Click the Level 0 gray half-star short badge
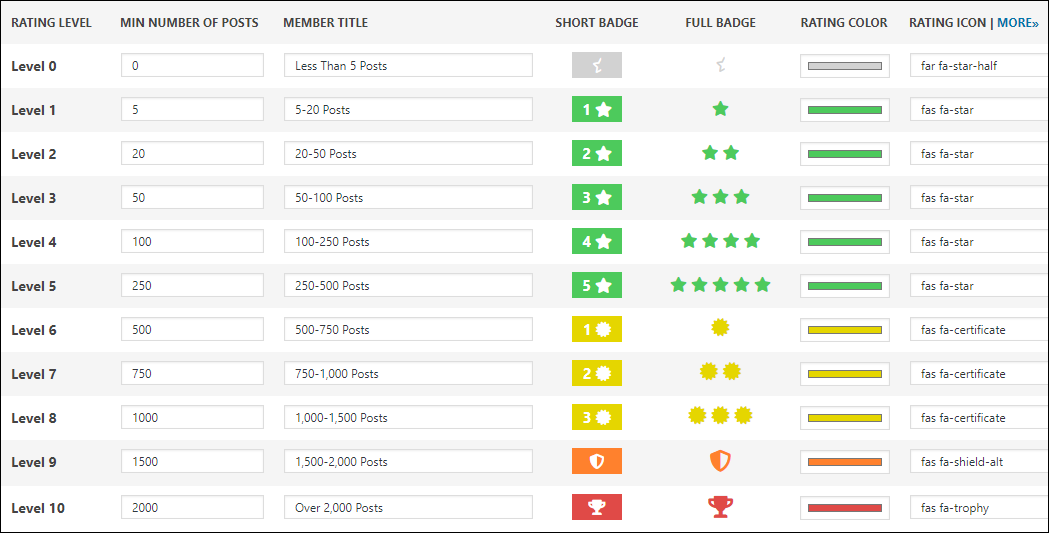This screenshot has width=1049, height=533. (x=597, y=66)
